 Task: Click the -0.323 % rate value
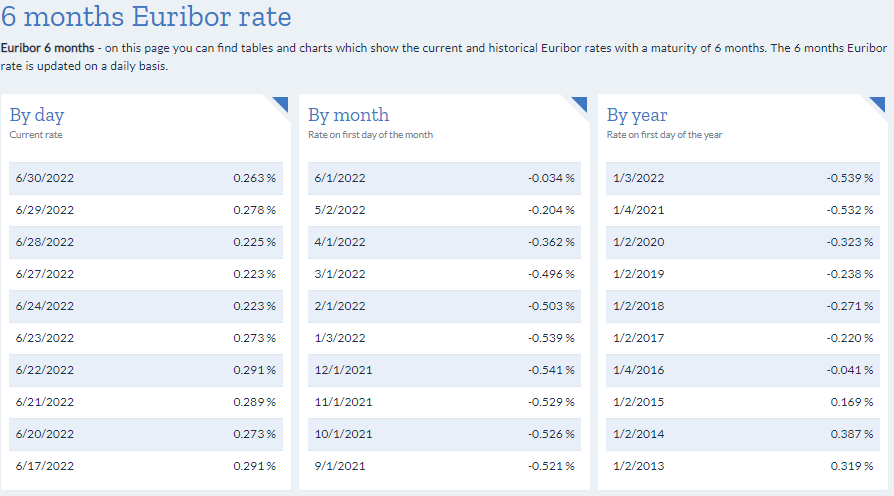click(x=850, y=242)
